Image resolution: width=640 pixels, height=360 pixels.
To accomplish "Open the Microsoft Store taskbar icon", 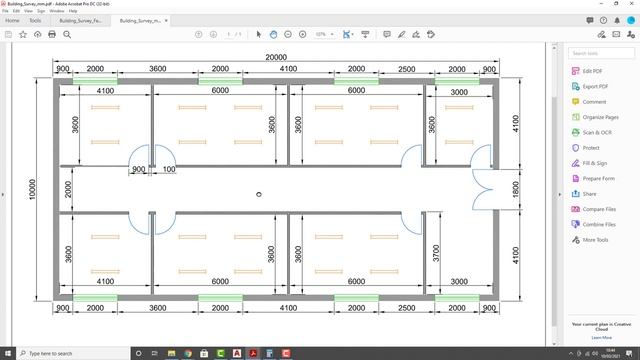I will tap(204, 353).
